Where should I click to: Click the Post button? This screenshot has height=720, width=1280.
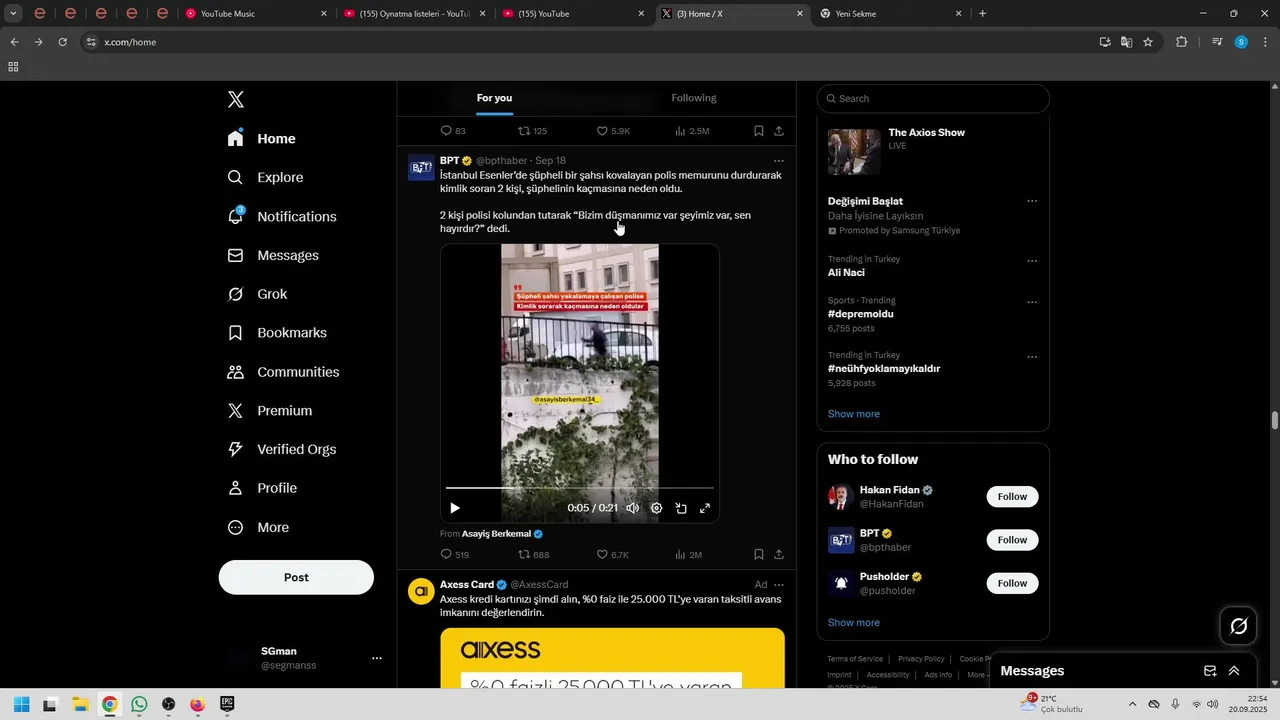(296, 577)
